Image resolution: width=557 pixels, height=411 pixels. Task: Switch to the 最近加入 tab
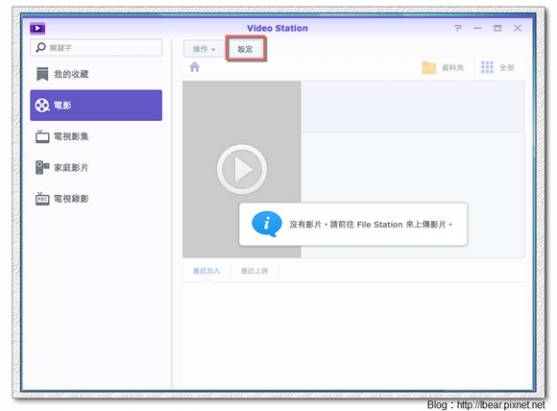click(x=206, y=271)
